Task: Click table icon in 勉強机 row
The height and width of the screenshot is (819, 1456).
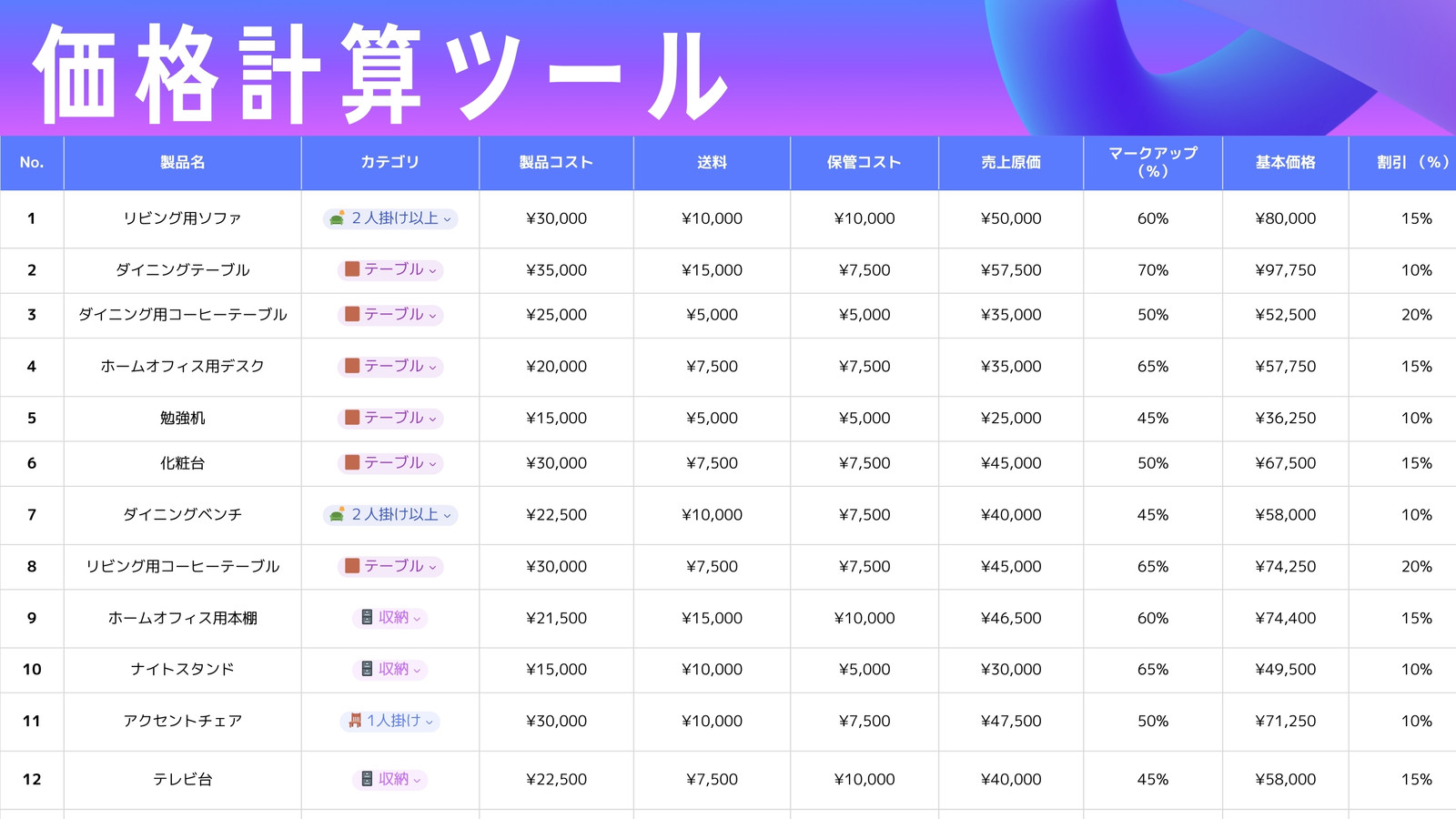Action: pos(352,418)
